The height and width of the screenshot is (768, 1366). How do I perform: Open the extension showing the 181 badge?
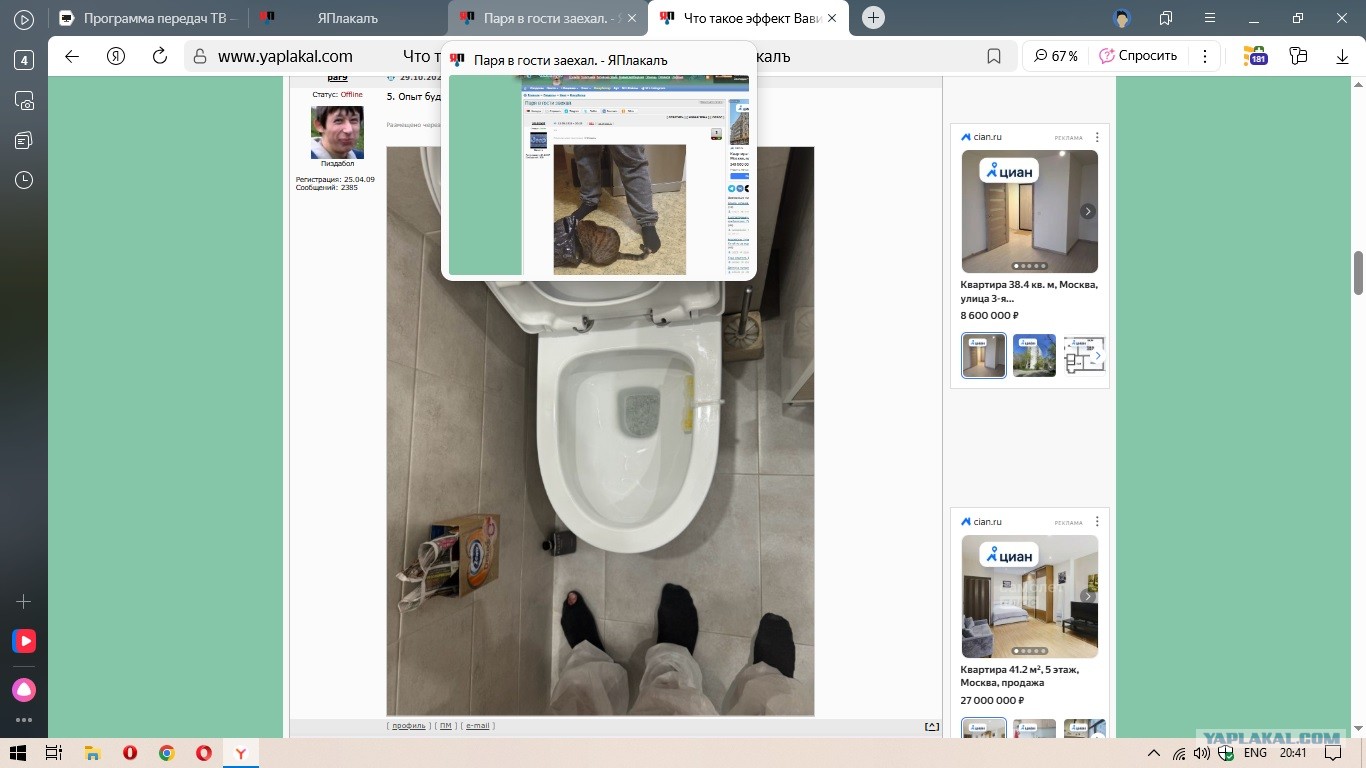tap(1255, 56)
